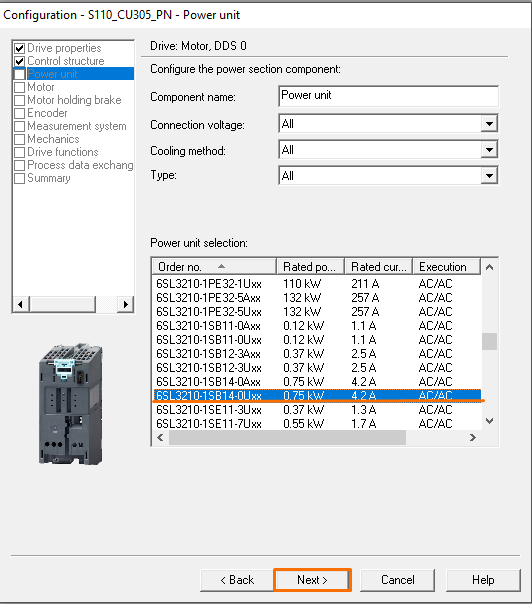Click the Next button
Screen dimensions: 532x604
312,580
